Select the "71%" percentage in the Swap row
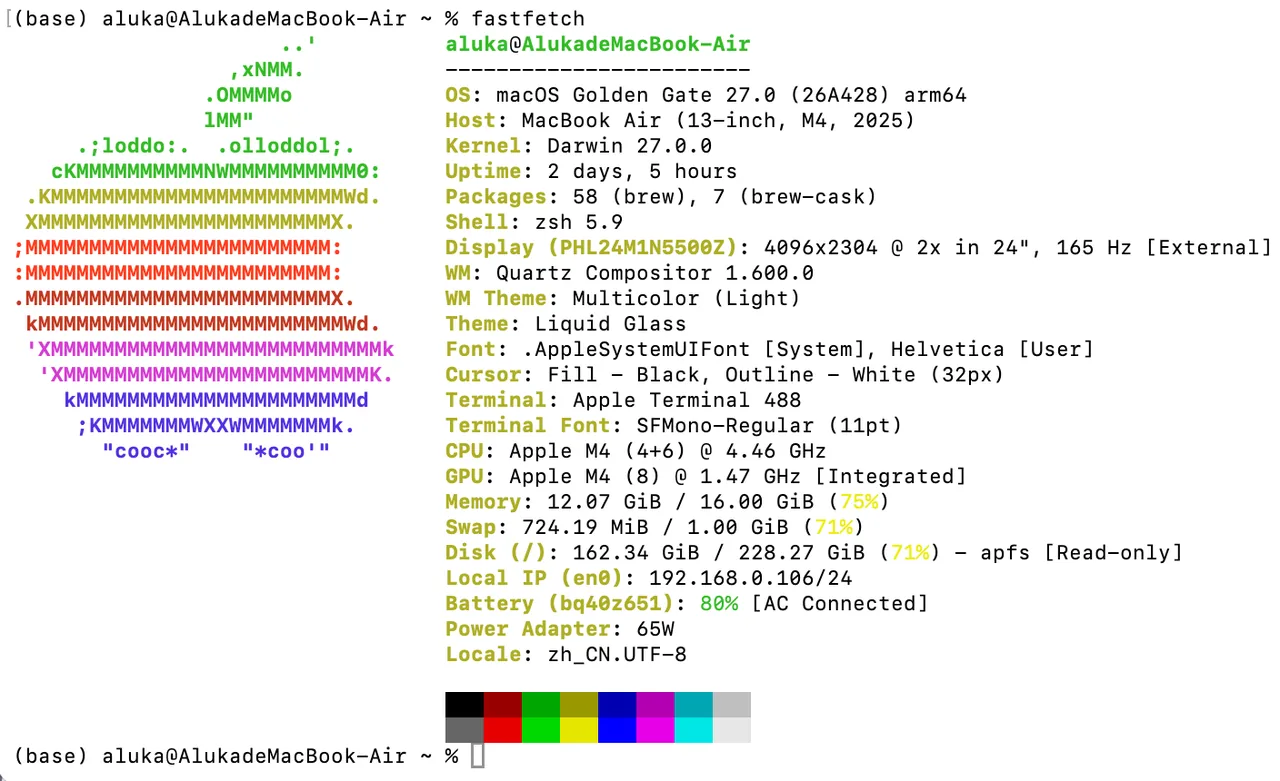1280x781 pixels. coord(833,527)
